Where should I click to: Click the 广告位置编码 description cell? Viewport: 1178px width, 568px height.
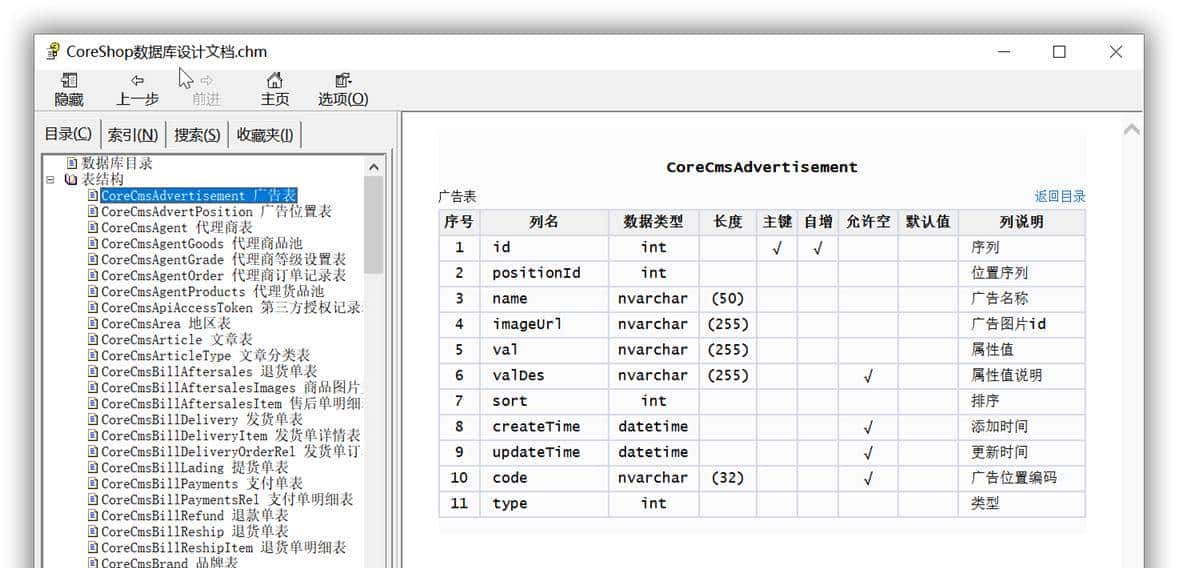[x=1022, y=478]
